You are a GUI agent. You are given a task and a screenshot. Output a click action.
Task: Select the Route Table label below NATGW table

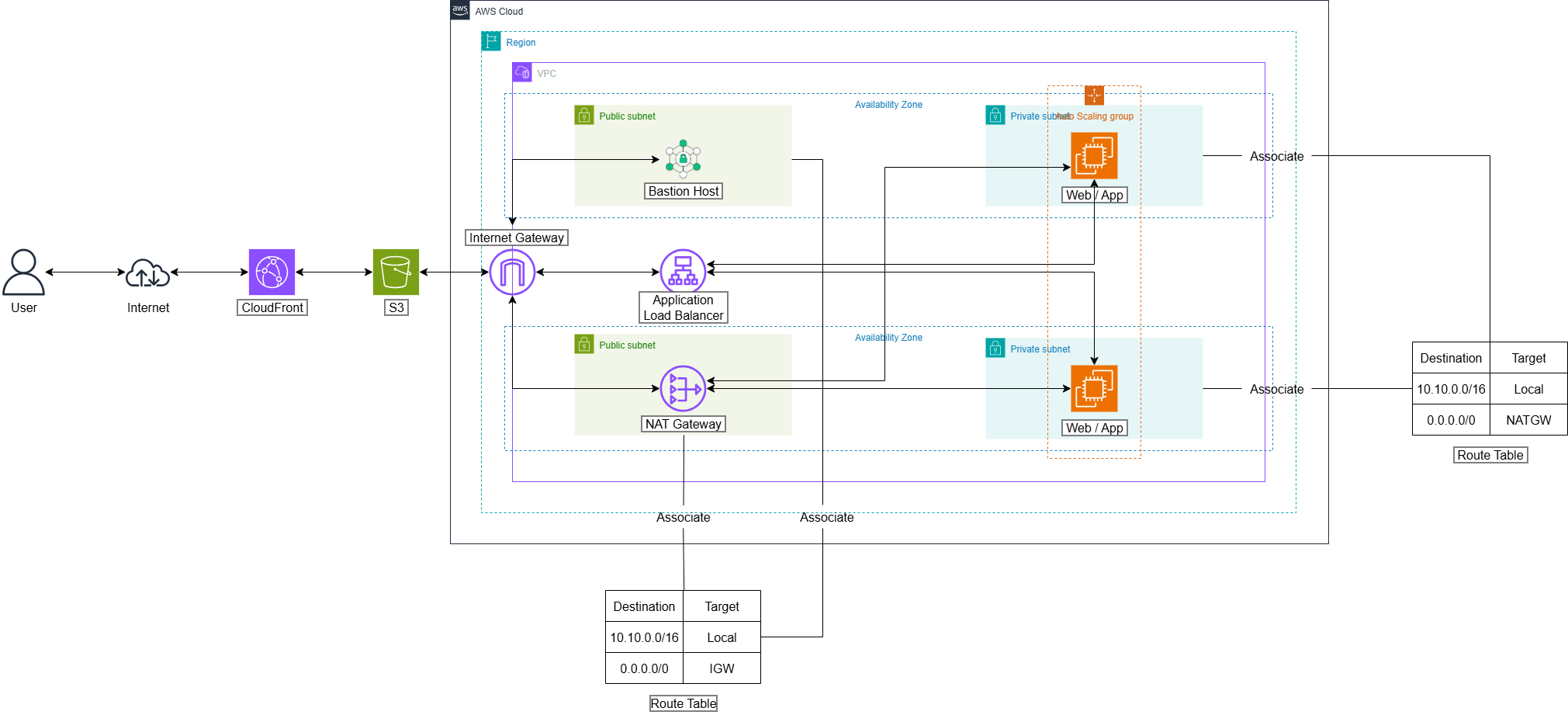1490,455
